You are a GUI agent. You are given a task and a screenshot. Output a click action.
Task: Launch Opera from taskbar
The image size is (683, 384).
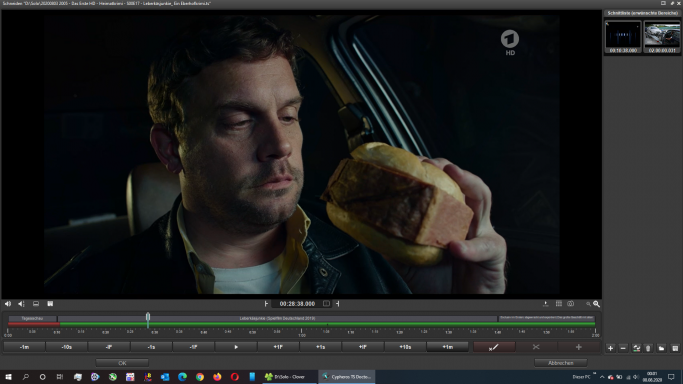click(234, 377)
